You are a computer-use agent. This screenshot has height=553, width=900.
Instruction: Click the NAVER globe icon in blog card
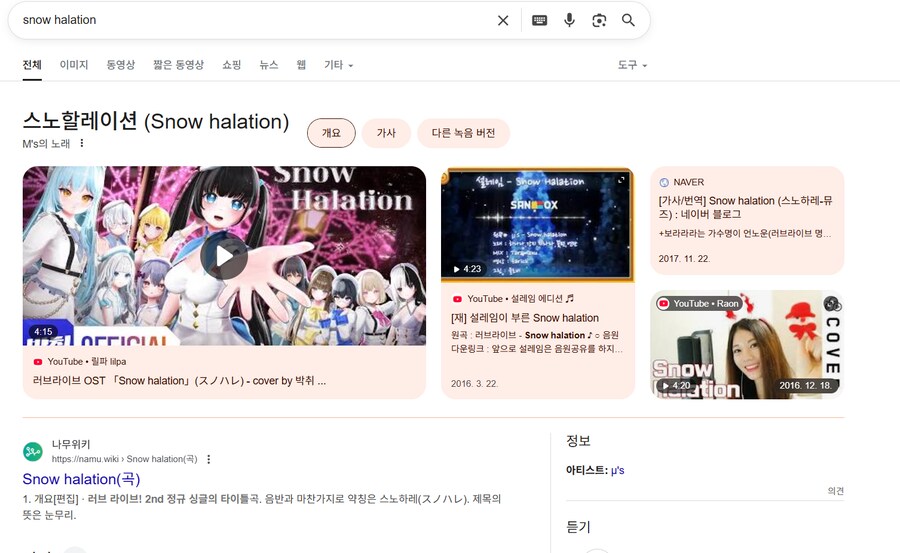[x=664, y=182]
